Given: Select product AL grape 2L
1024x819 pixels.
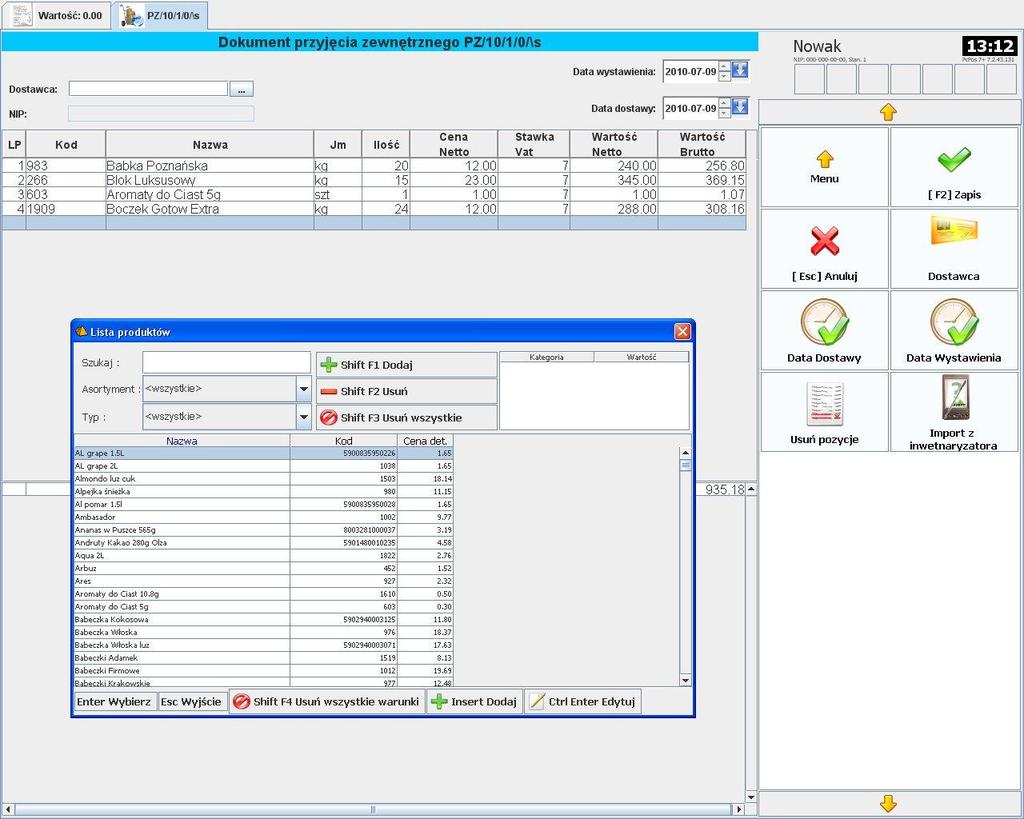Looking at the screenshot, I should (x=263, y=466).
